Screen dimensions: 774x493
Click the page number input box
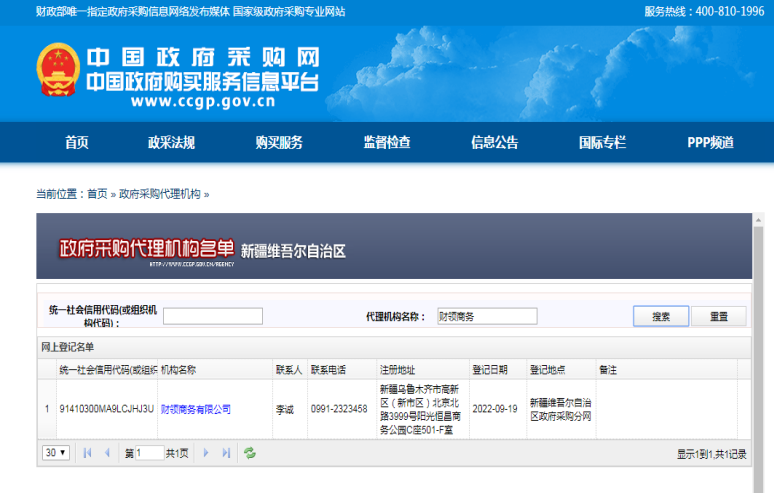[149, 453]
